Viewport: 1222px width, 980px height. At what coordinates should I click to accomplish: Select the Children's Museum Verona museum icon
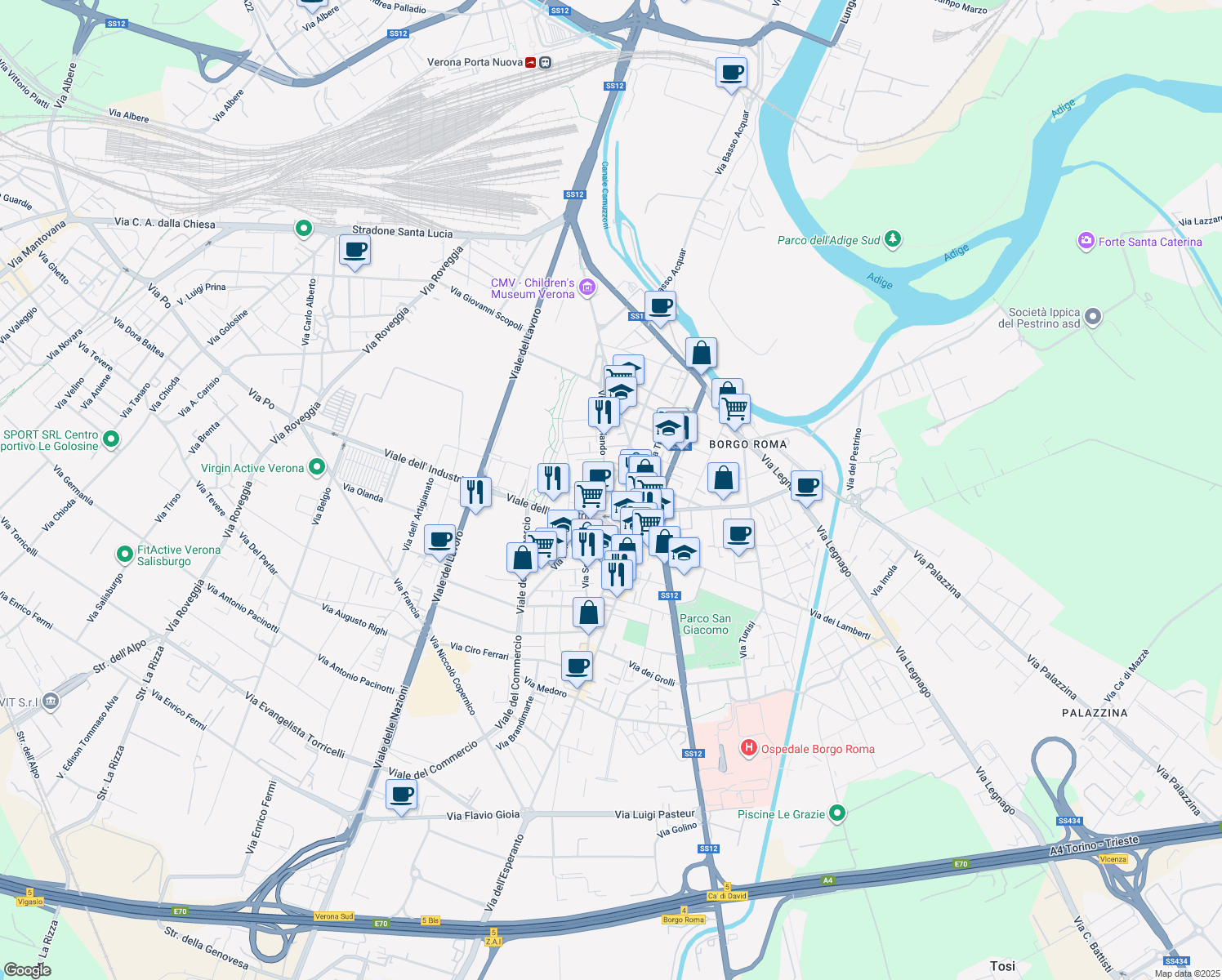[x=586, y=287]
